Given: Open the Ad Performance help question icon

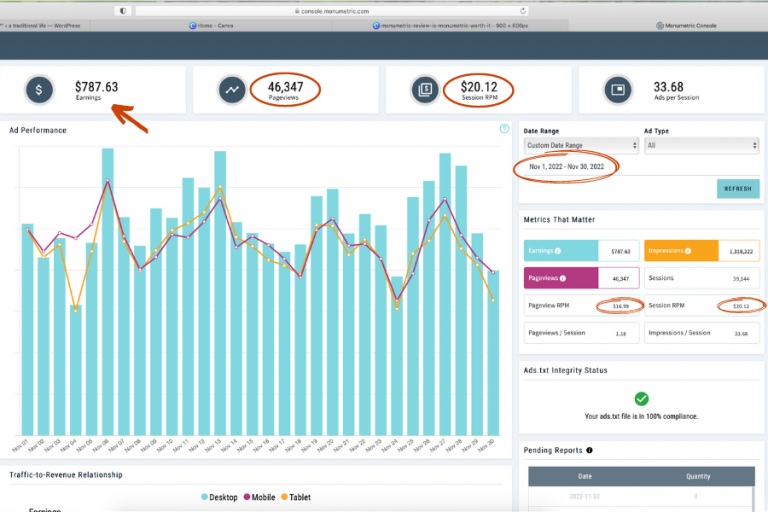Looking at the screenshot, I should [504, 129].
